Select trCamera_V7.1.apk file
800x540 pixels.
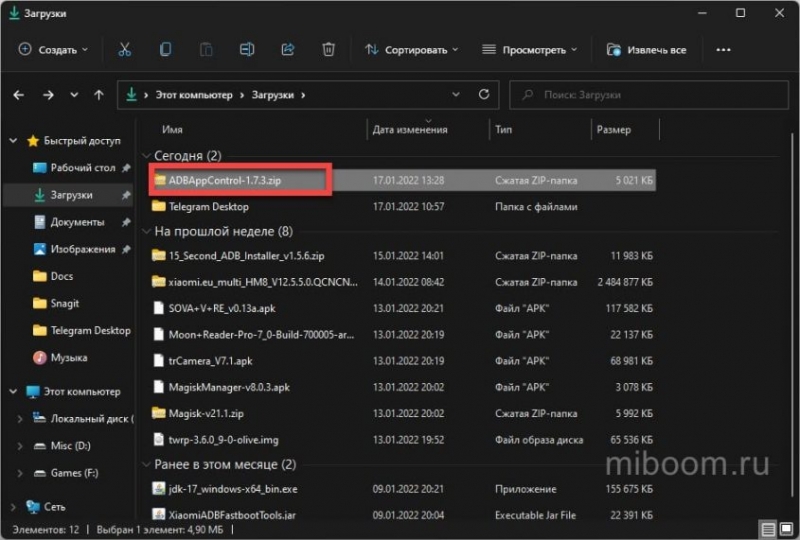[403, 361]
